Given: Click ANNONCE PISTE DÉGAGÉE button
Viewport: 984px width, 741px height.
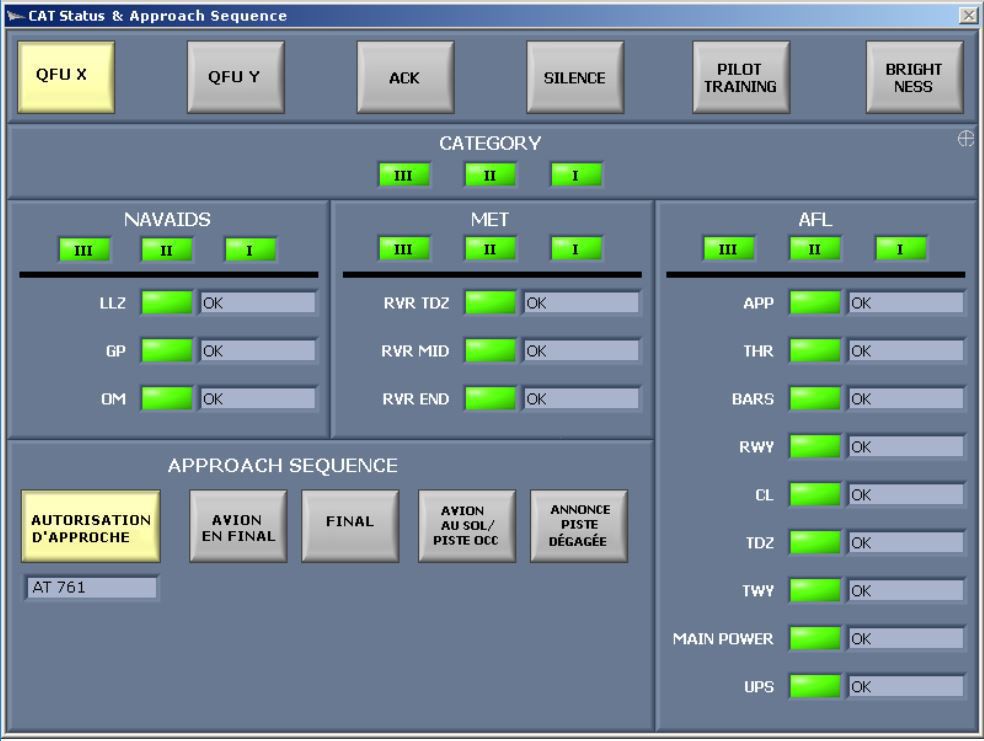Looking at the screenshot, I should (577, 525).
